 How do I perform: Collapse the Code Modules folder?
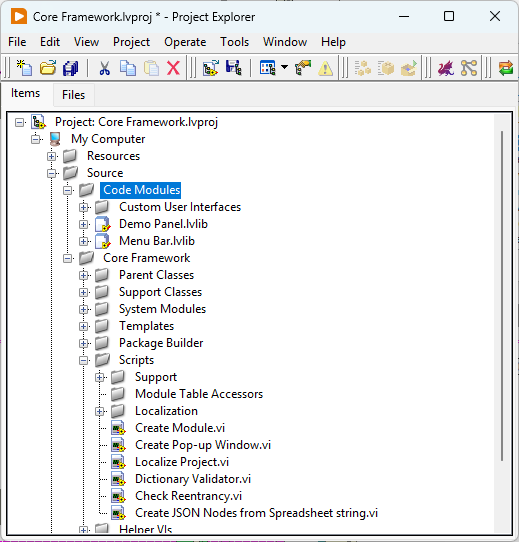[x=67, y=190]
